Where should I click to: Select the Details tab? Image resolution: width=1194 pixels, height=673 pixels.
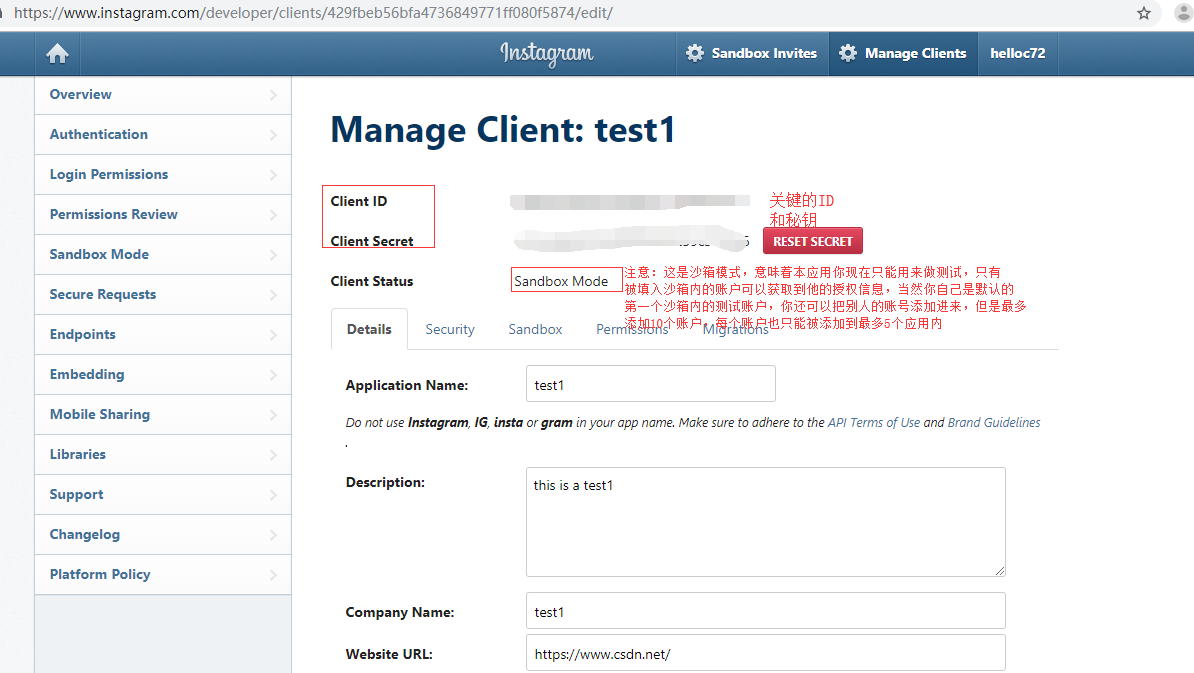tap(369, 330)
